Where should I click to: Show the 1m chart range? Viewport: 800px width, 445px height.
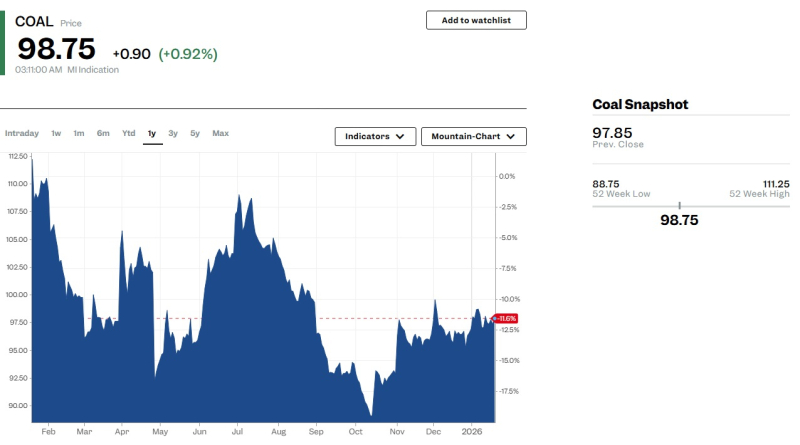pyautogui.click(x=78, y=133)
